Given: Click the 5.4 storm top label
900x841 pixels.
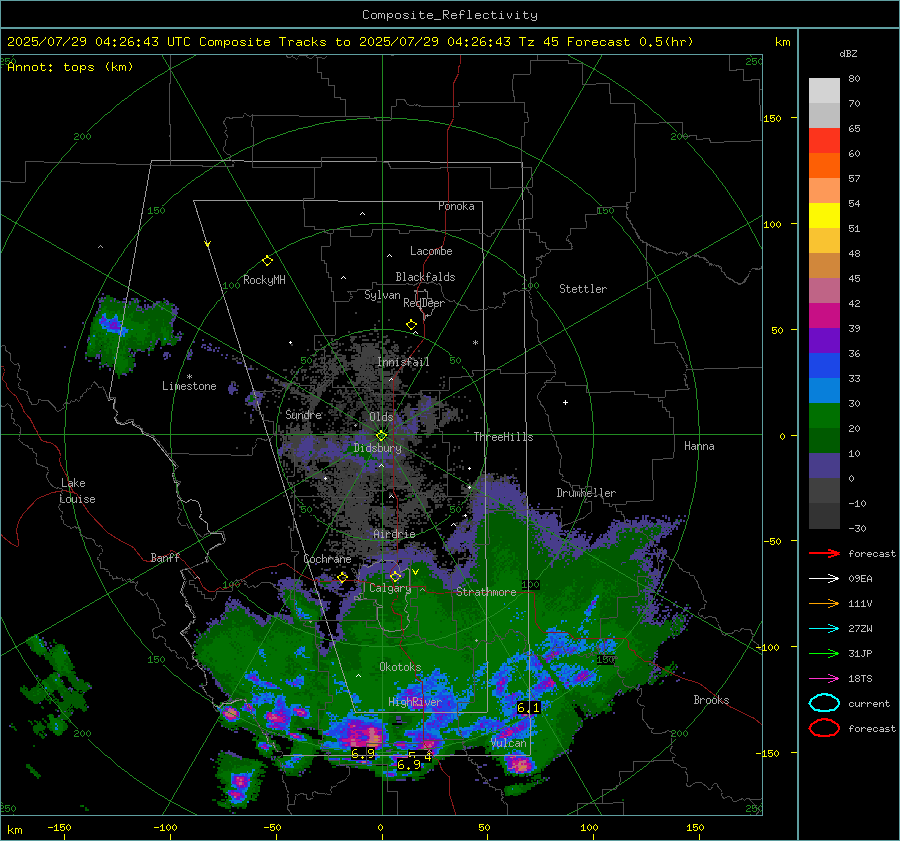Looking at the screenshot, I should [420, 757].
